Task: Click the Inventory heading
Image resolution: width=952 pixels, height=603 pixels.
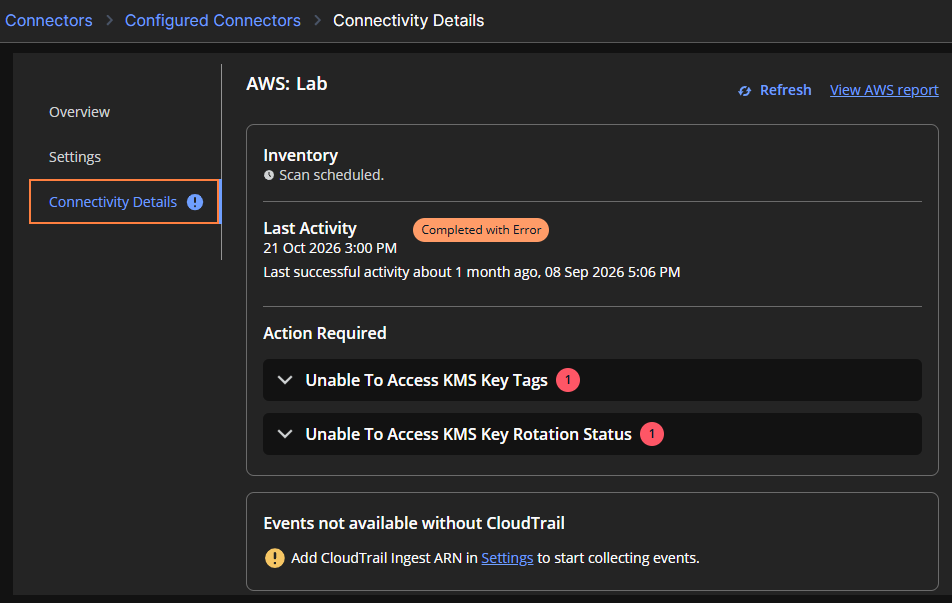Action: (x=301, y=155)
